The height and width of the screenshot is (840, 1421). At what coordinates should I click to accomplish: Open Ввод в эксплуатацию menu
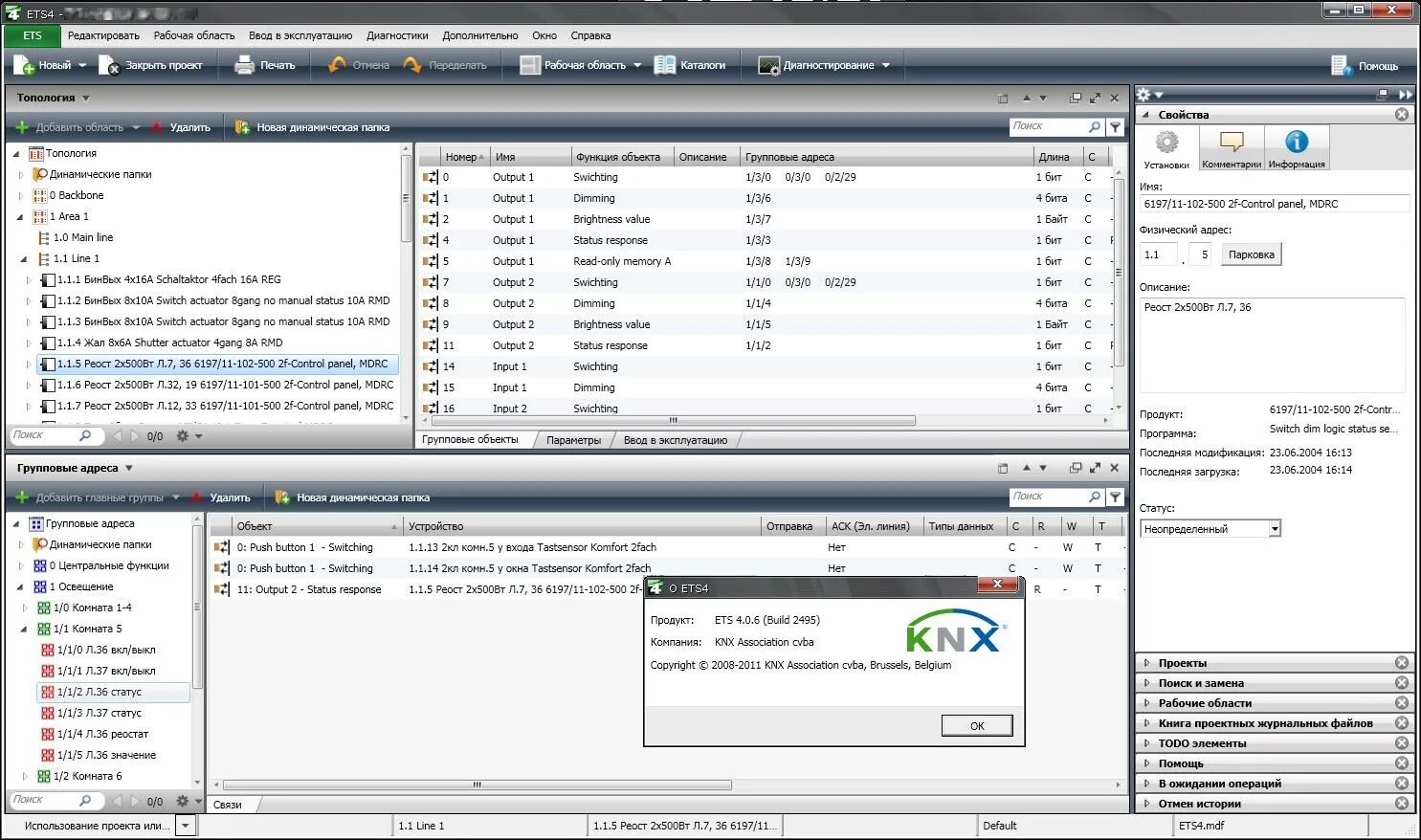point(300,35)
